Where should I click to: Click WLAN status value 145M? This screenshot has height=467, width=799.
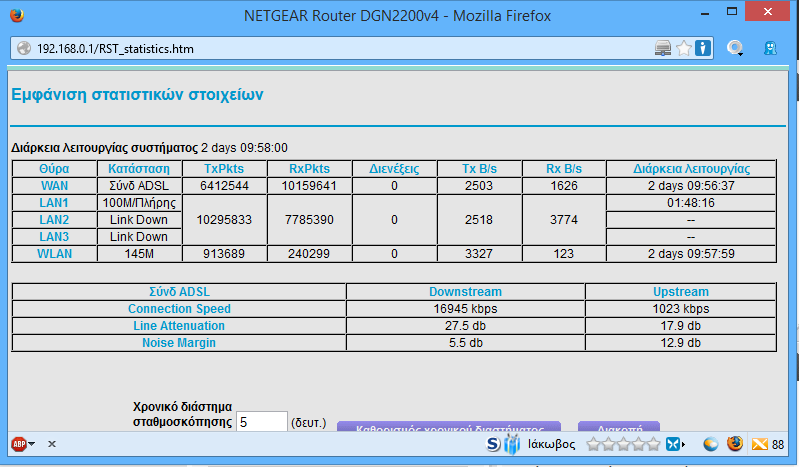click(139, 253)
